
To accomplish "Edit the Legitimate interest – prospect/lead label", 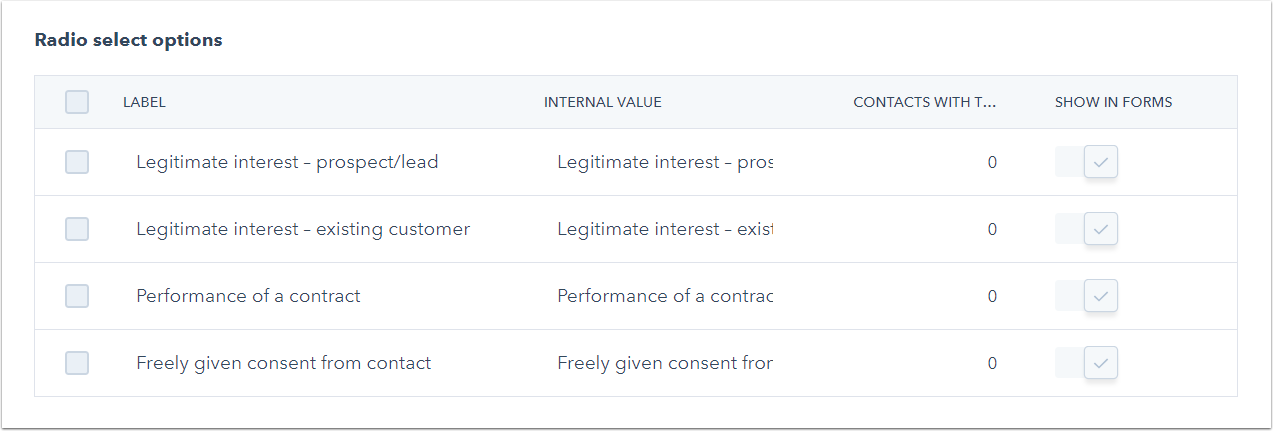I will pyautogui.click(x=287, y=162).
